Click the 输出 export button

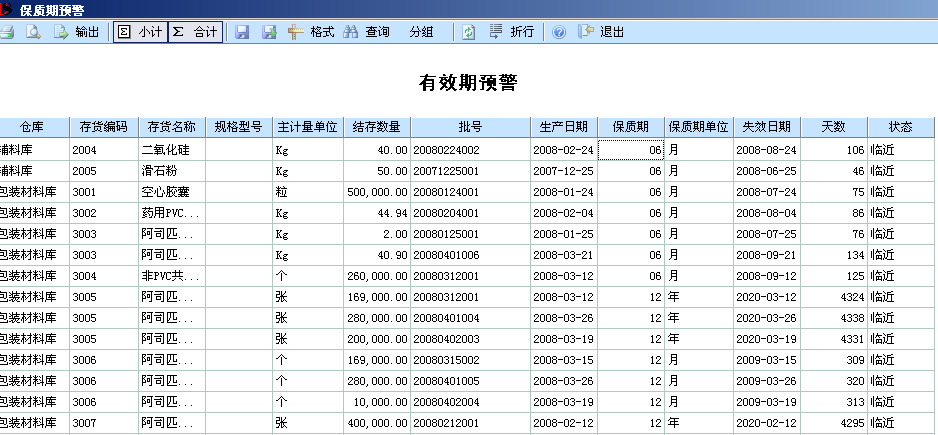pyautogui.click(x=77, y=32)
